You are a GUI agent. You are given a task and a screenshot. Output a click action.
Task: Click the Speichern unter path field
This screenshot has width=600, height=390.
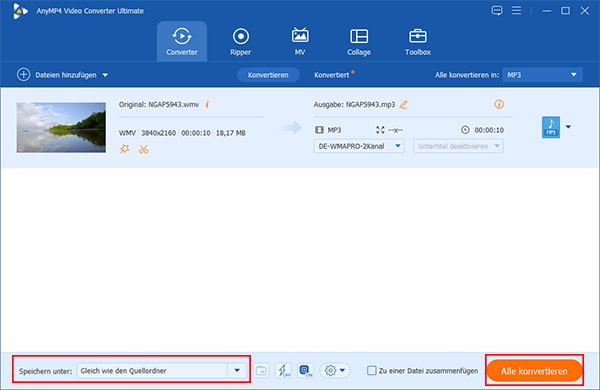152,370
